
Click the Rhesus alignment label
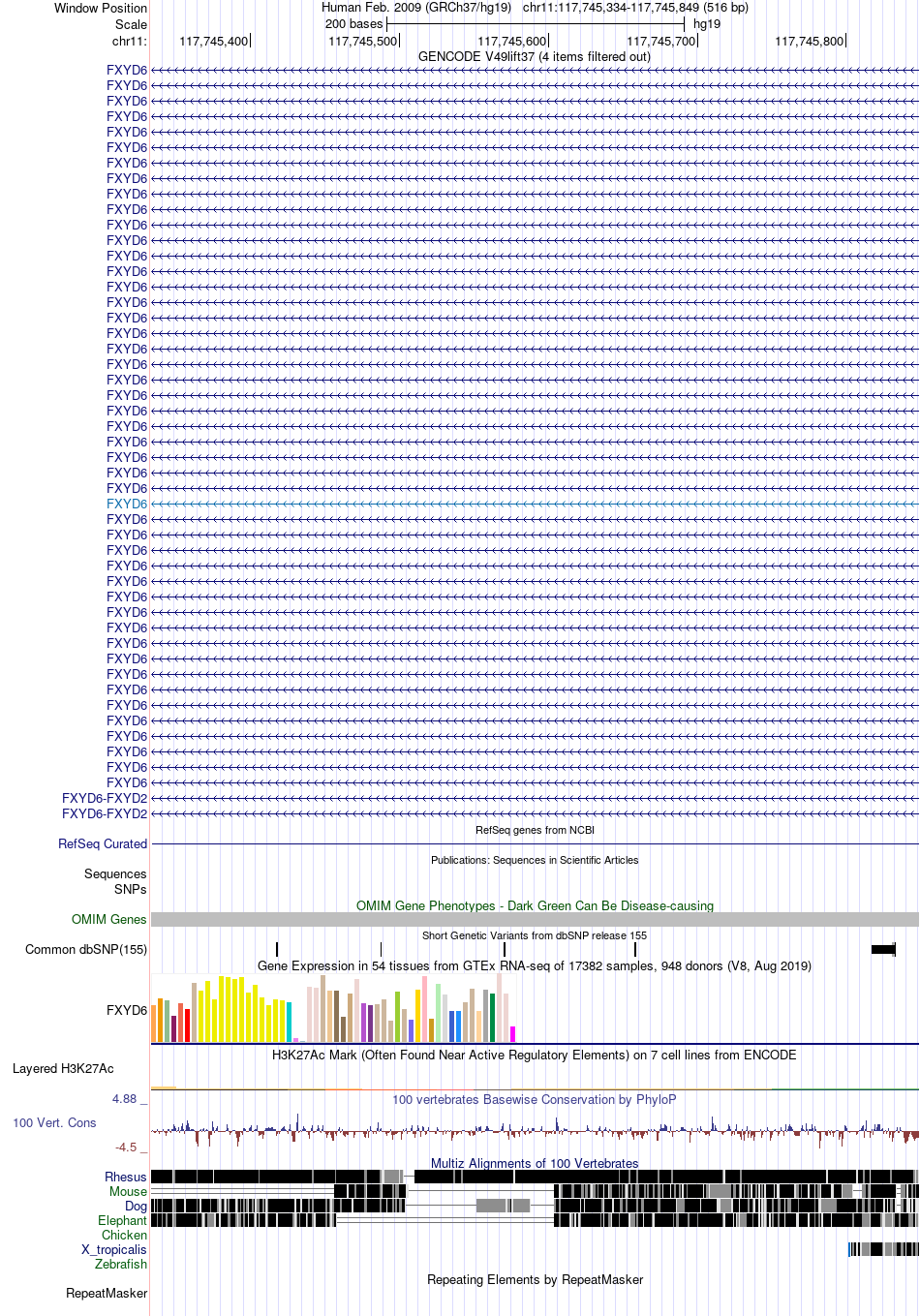tap(126, 1178)
